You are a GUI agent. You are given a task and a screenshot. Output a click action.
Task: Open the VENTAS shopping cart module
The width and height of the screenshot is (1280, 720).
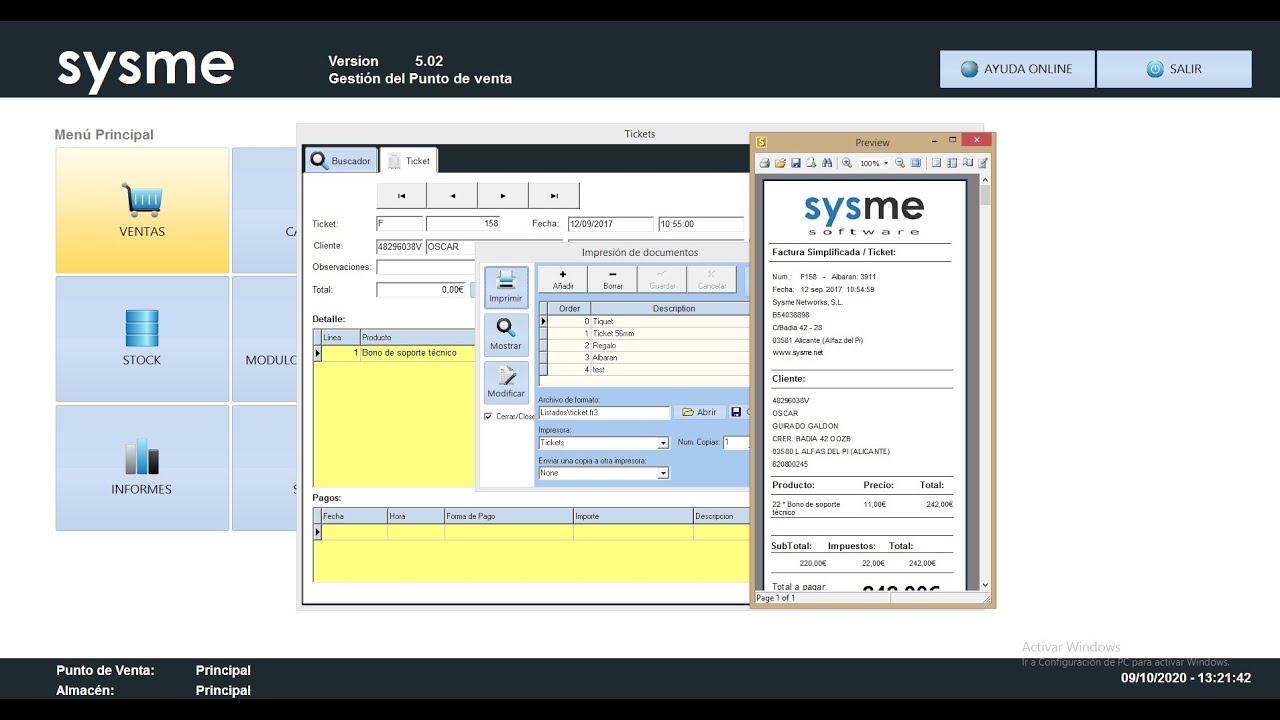[x=142, y=210]
